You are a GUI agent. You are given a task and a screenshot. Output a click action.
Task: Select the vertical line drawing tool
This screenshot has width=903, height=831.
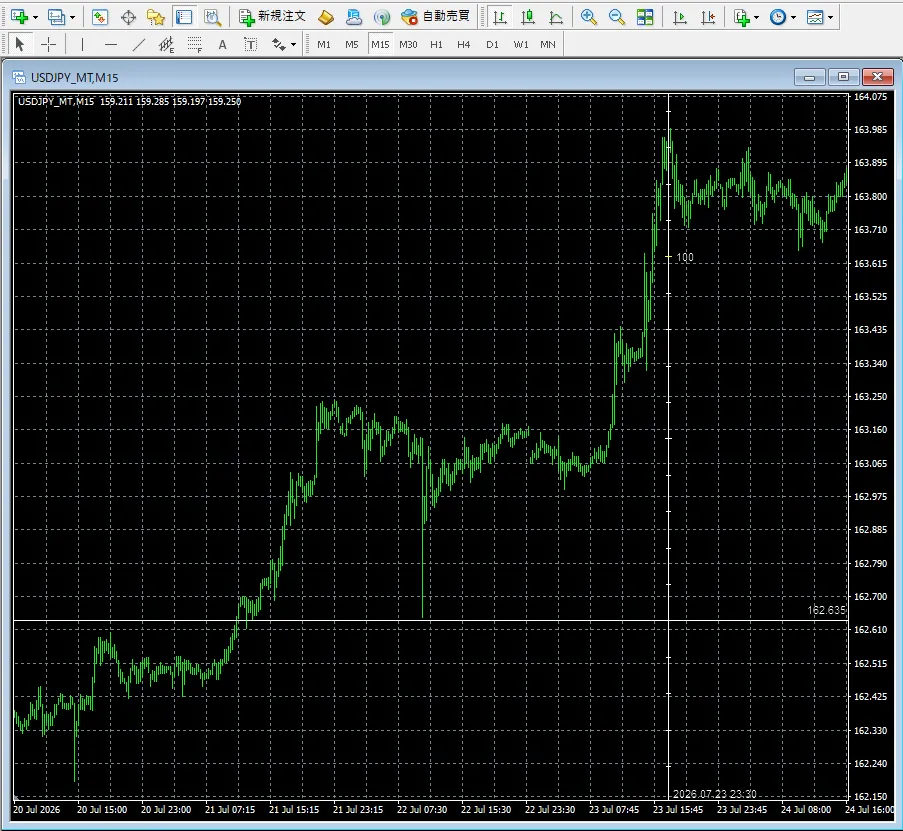click(82, 44)
